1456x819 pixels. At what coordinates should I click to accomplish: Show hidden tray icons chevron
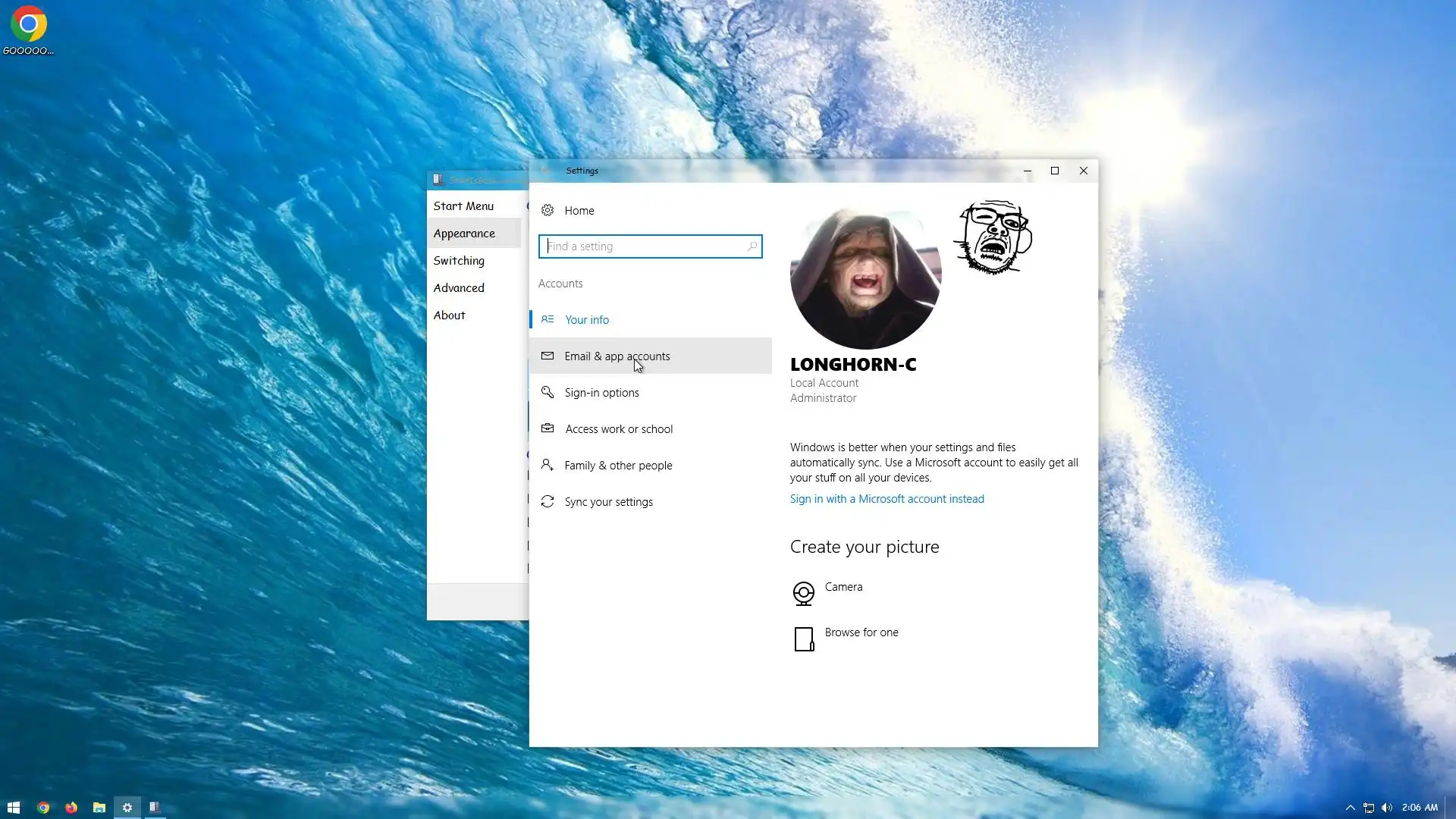tap(1350, 808)
